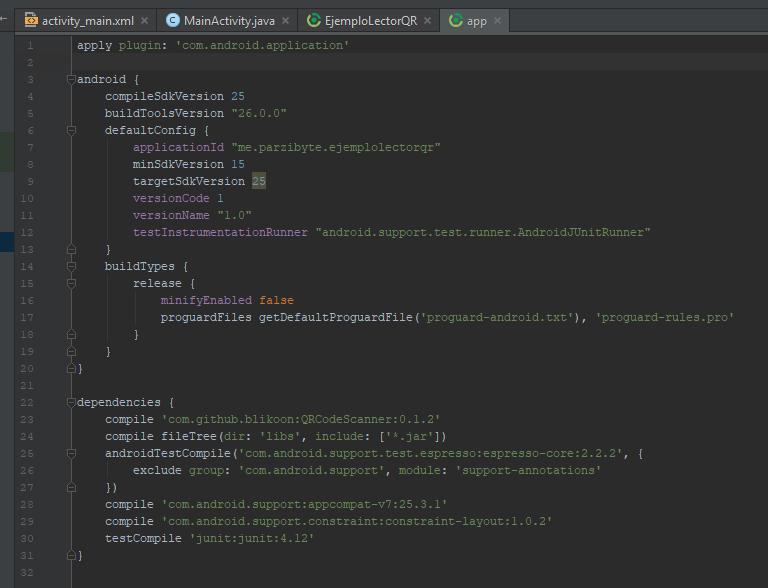Fold the buildTypes block

coord(72,266)
